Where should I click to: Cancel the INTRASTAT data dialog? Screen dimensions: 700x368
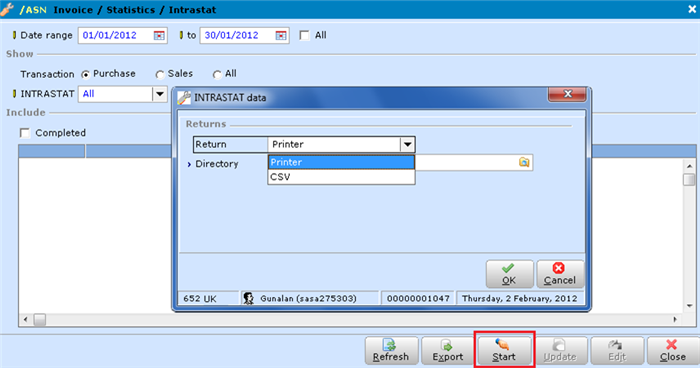click(560, 274)
